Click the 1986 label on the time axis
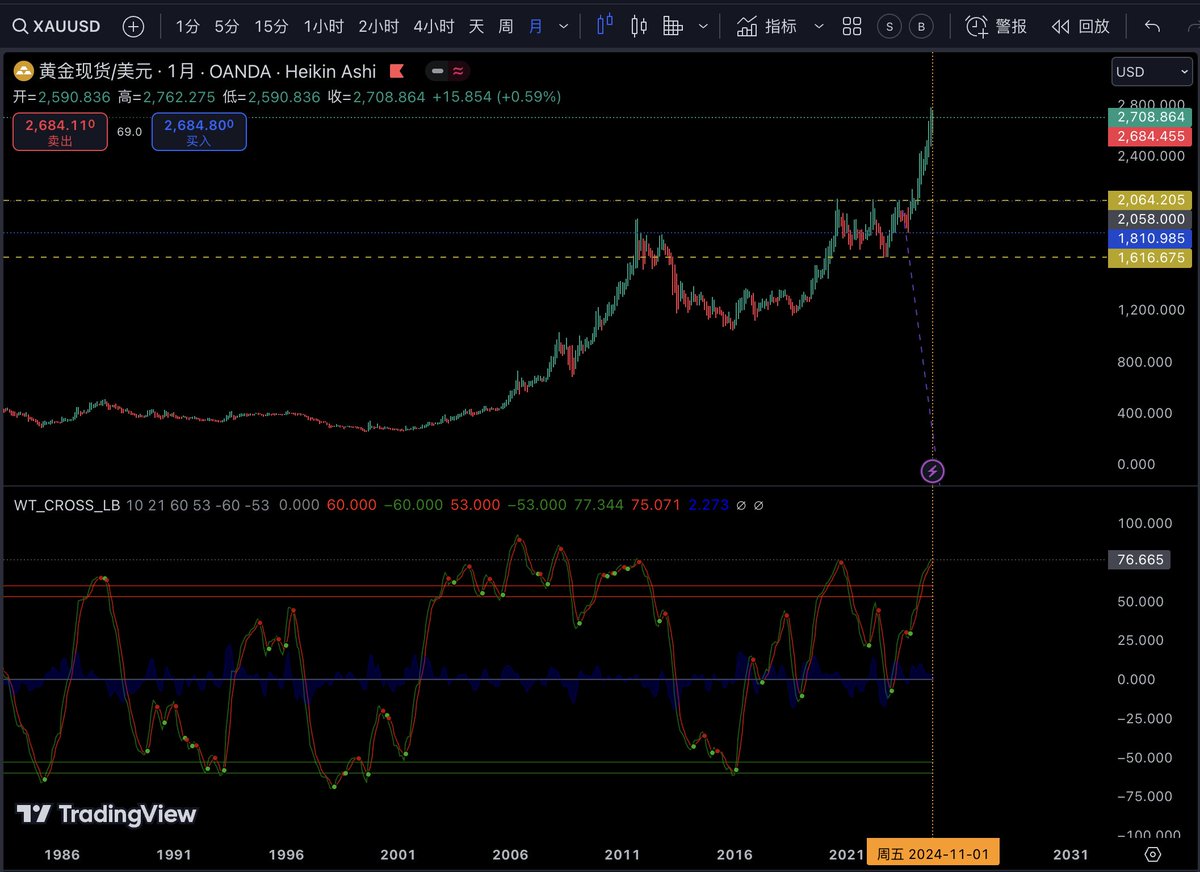Viewport: 1200px width, 872px height. click(x=64, y=855)
